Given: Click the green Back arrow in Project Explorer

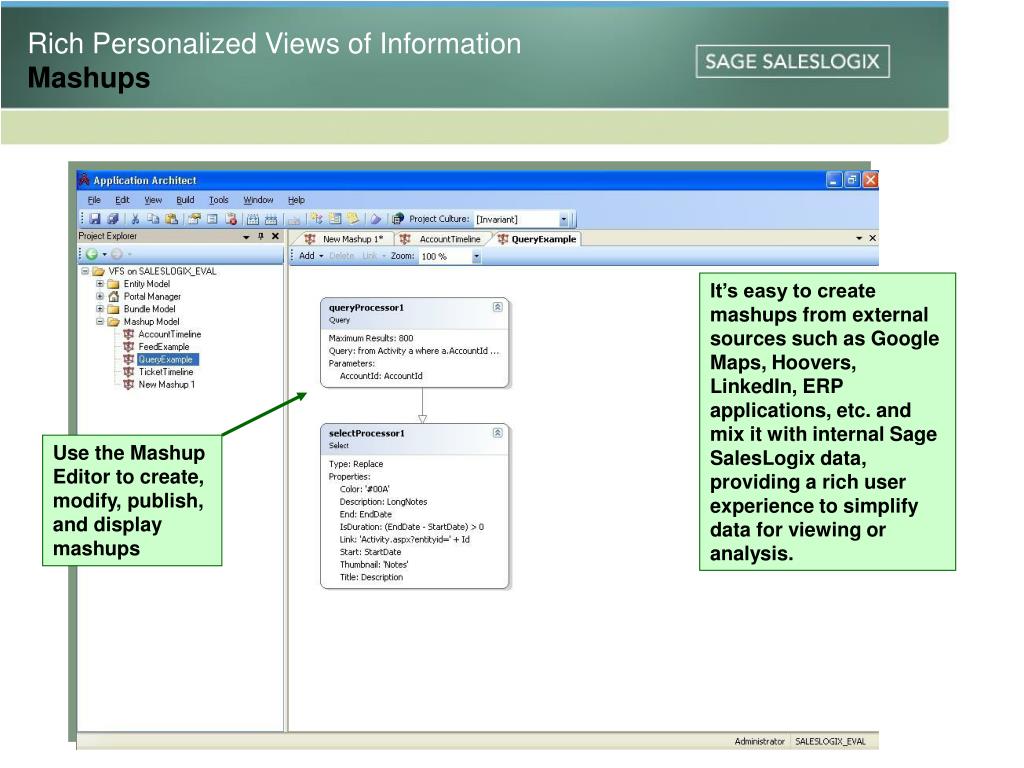Looking at the screenshot, I should click(92, 254).
